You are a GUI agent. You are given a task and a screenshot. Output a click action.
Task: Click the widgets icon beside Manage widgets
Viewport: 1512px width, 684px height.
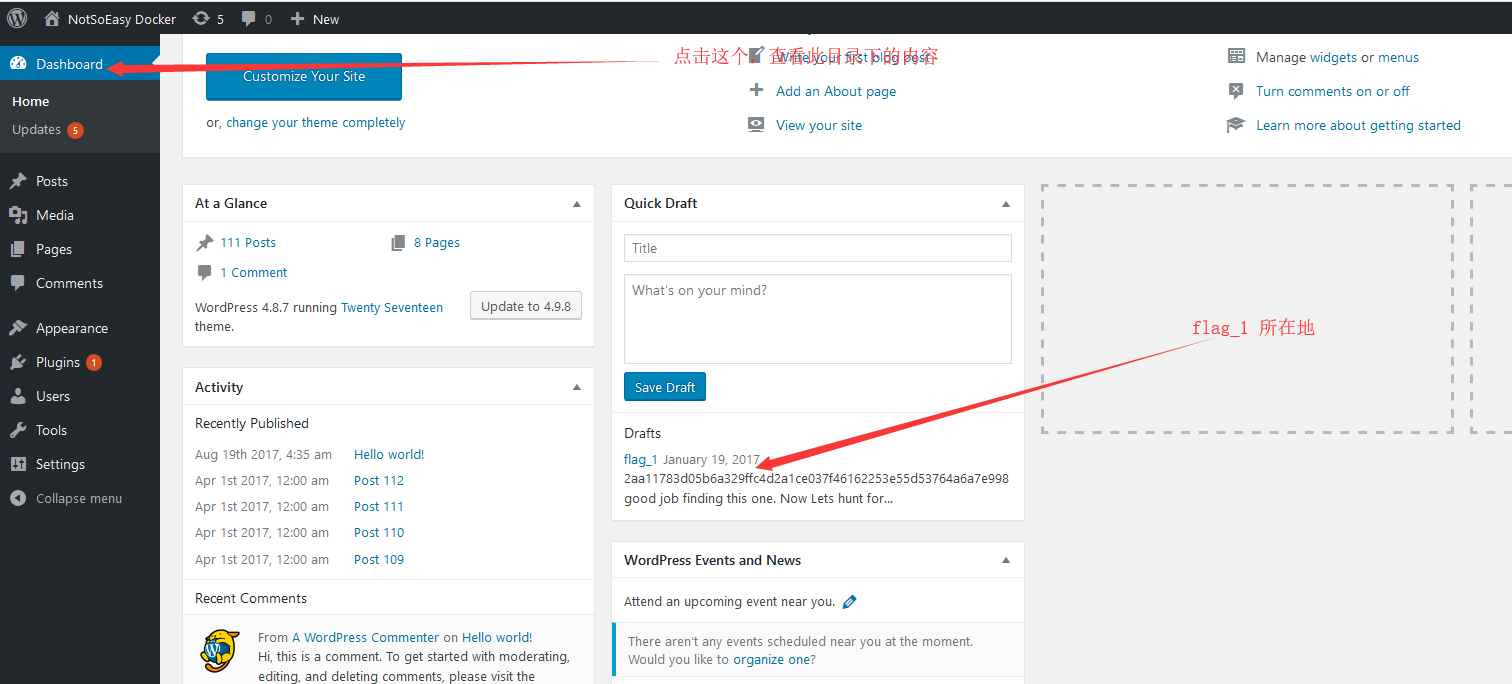(x=1237, y=57)
